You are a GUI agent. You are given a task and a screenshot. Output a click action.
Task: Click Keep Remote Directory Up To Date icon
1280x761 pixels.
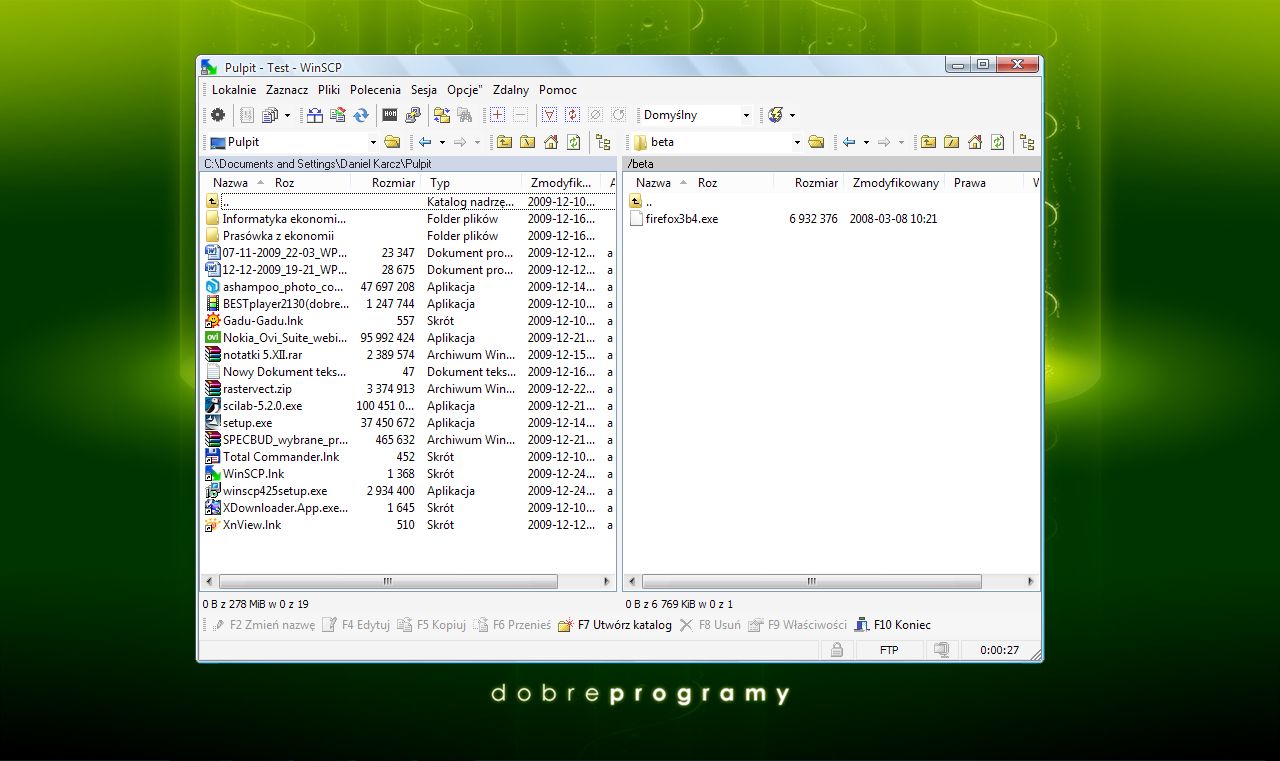pos(338,115)
